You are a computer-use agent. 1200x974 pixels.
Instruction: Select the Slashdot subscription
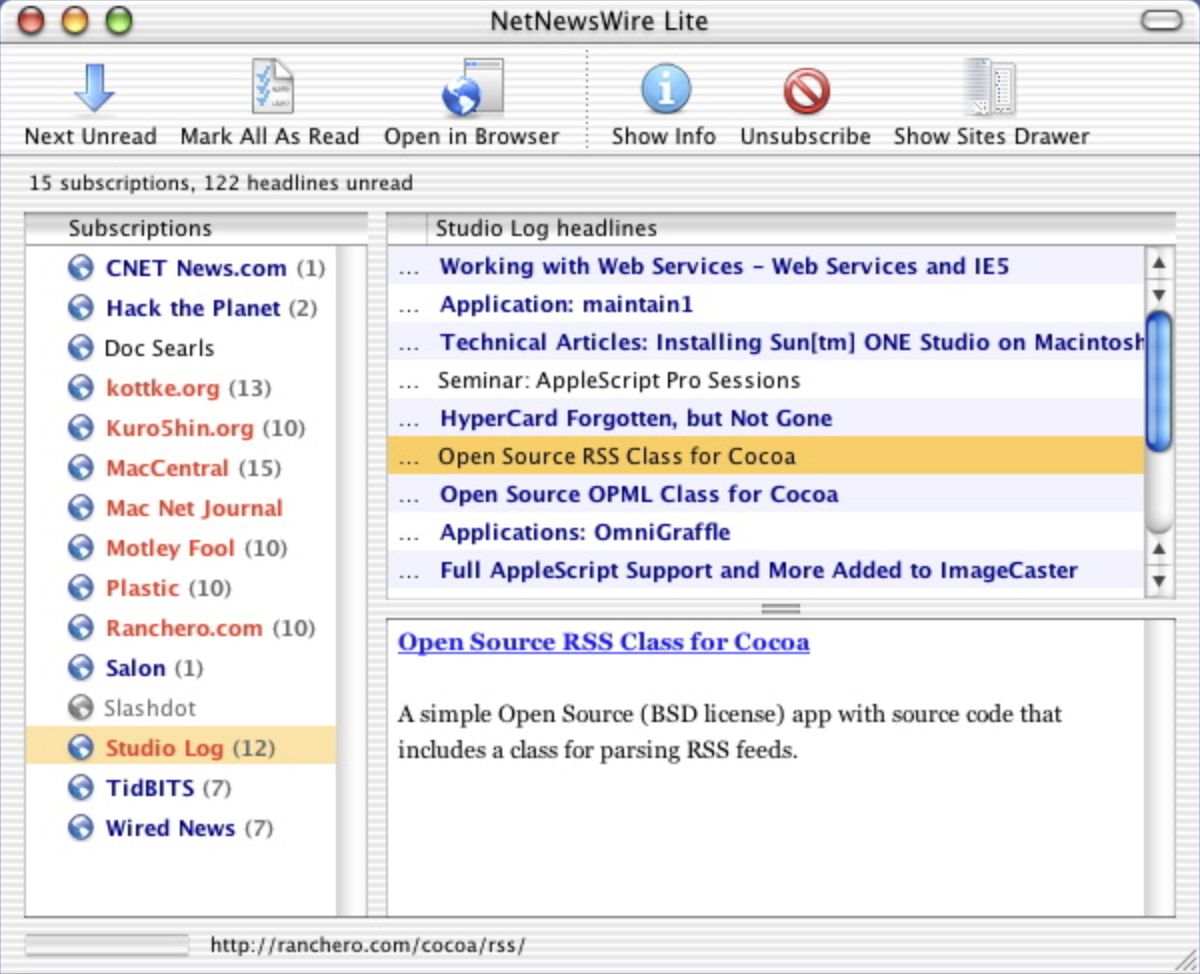[x=182, y=708]
